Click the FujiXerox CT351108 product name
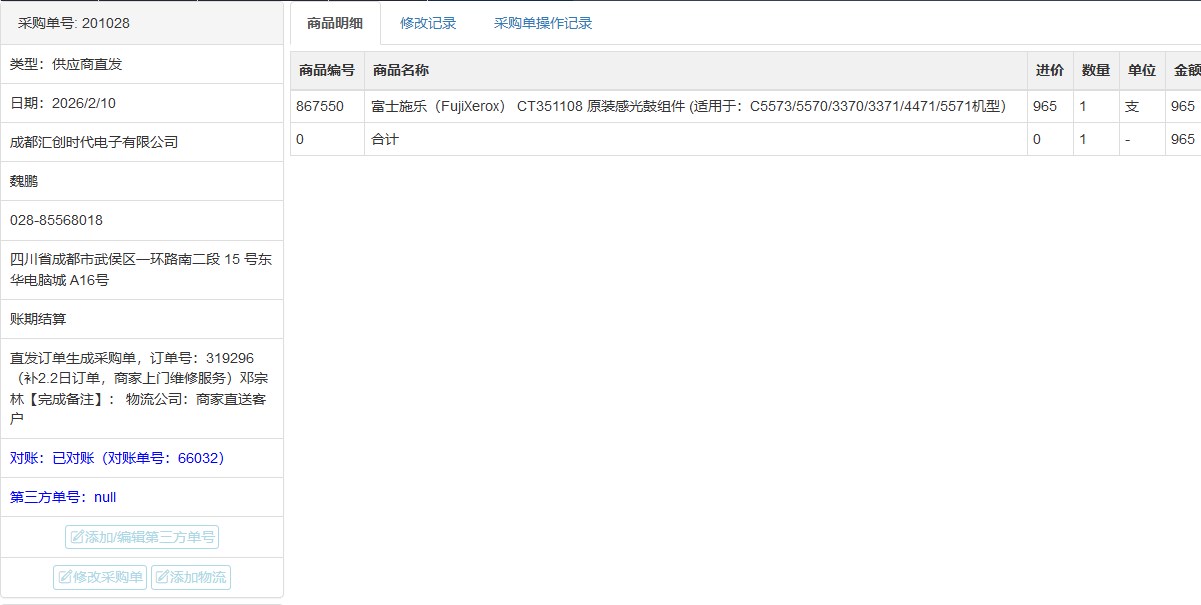Image resolution: width=1201 pixels, height=605 pixels. tap(688, 106)
